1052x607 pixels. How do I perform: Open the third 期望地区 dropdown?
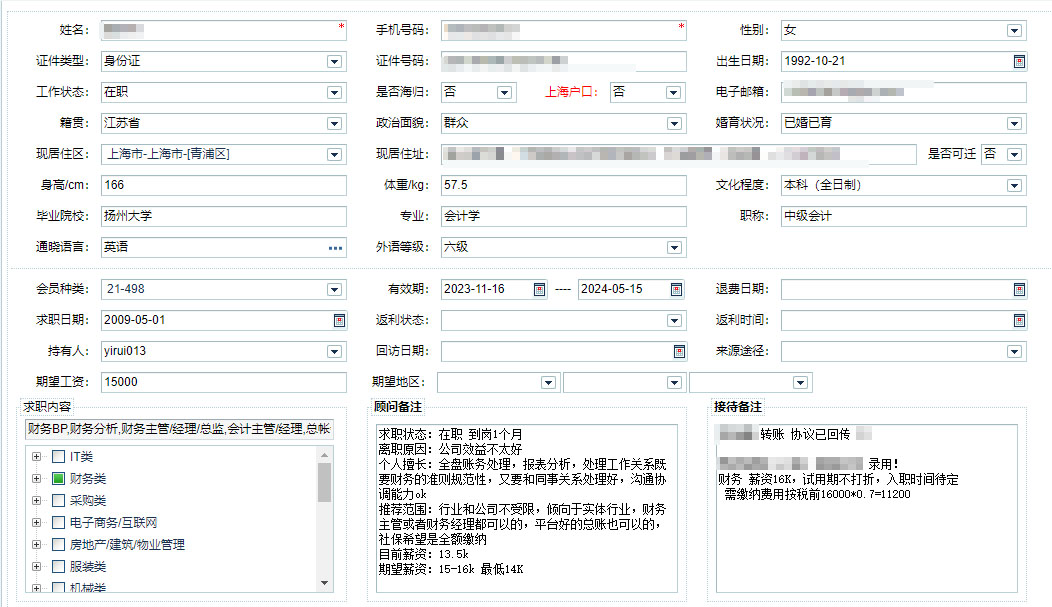pos(800,383)
